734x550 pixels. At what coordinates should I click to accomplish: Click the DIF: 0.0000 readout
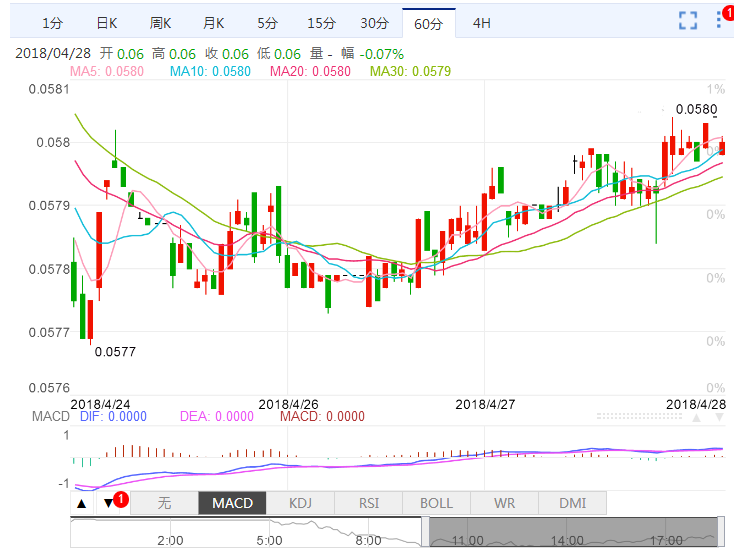click(x=113, y=416)
